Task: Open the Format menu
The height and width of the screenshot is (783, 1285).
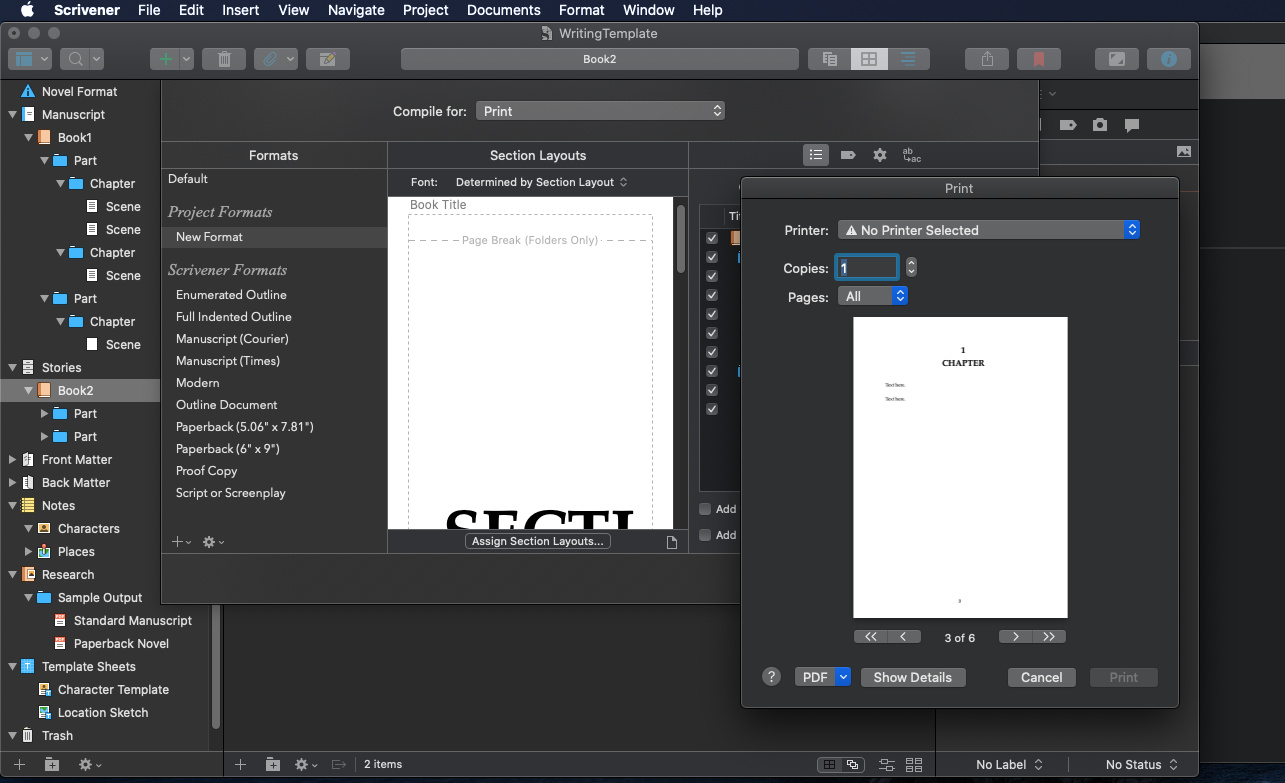Action: pos(582,10)
